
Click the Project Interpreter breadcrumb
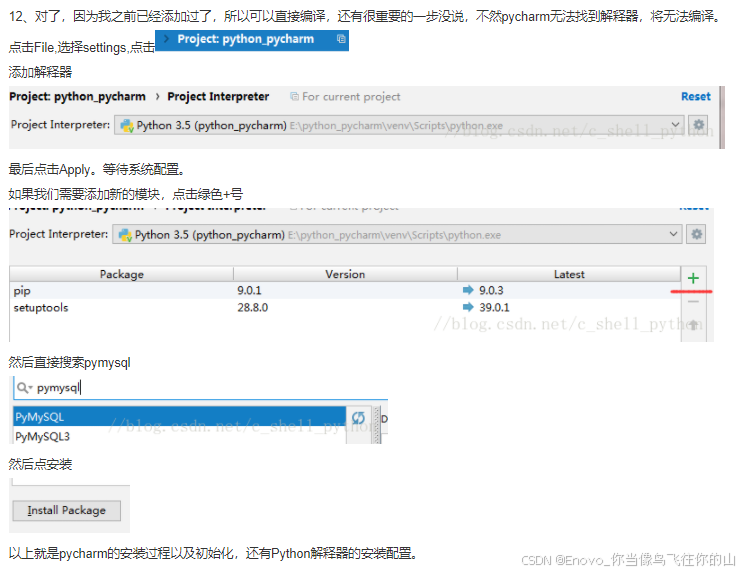218,97
